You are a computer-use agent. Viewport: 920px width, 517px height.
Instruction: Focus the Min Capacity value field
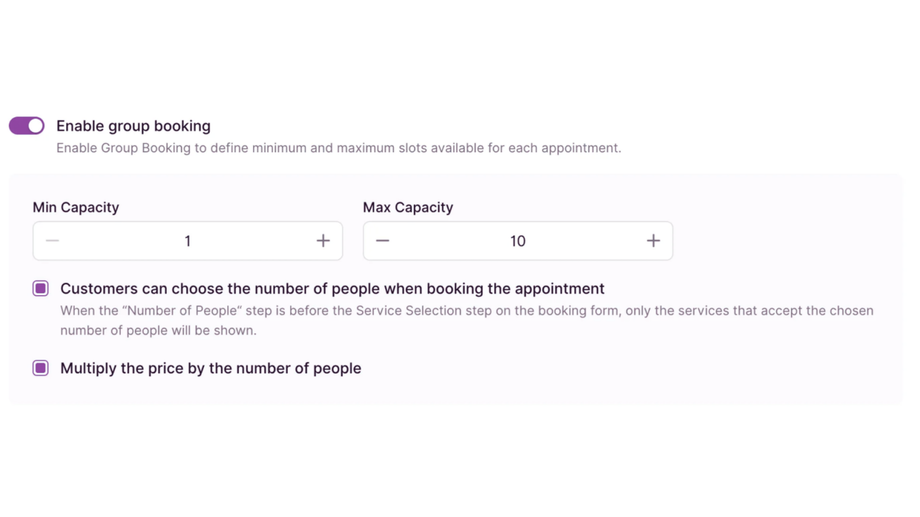(x=187, y=241)
